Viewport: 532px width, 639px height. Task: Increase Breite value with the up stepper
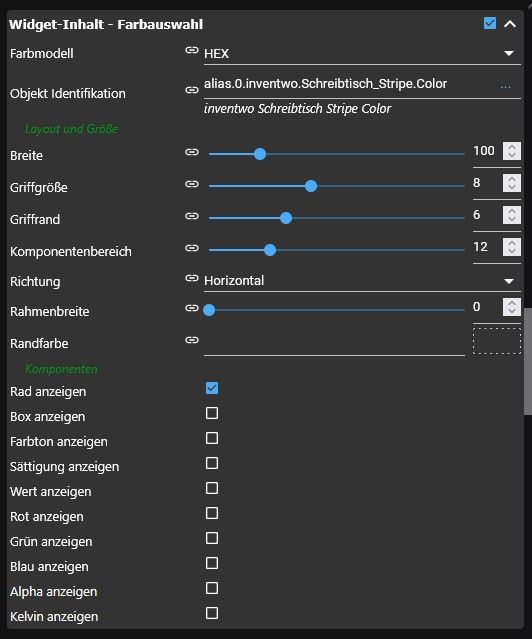point(512,147)
